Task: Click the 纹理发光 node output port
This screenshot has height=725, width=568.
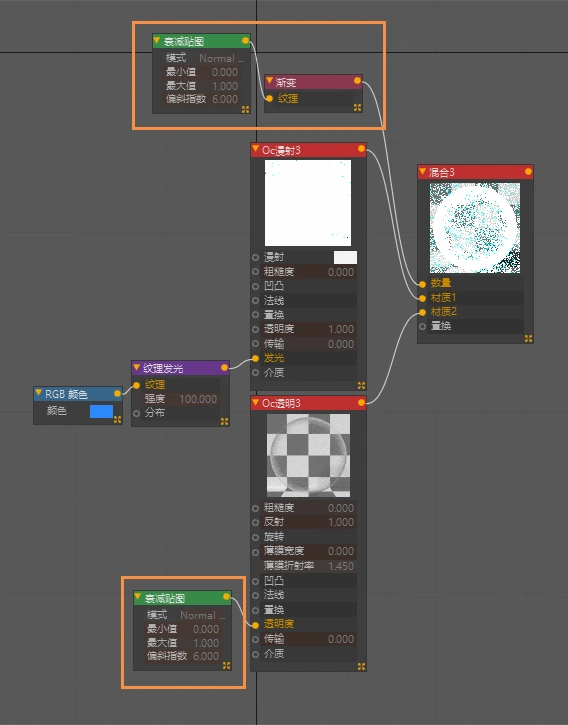Action: pyautogui.click(x=224, y=368)
